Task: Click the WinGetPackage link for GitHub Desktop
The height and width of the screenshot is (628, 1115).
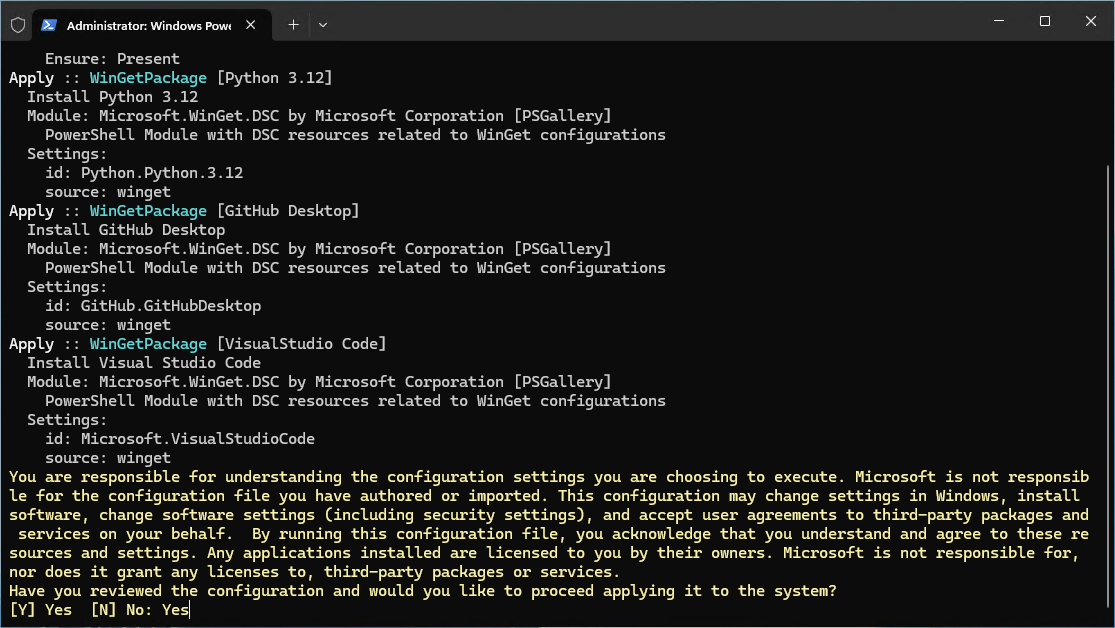Action: click(148, 211)
